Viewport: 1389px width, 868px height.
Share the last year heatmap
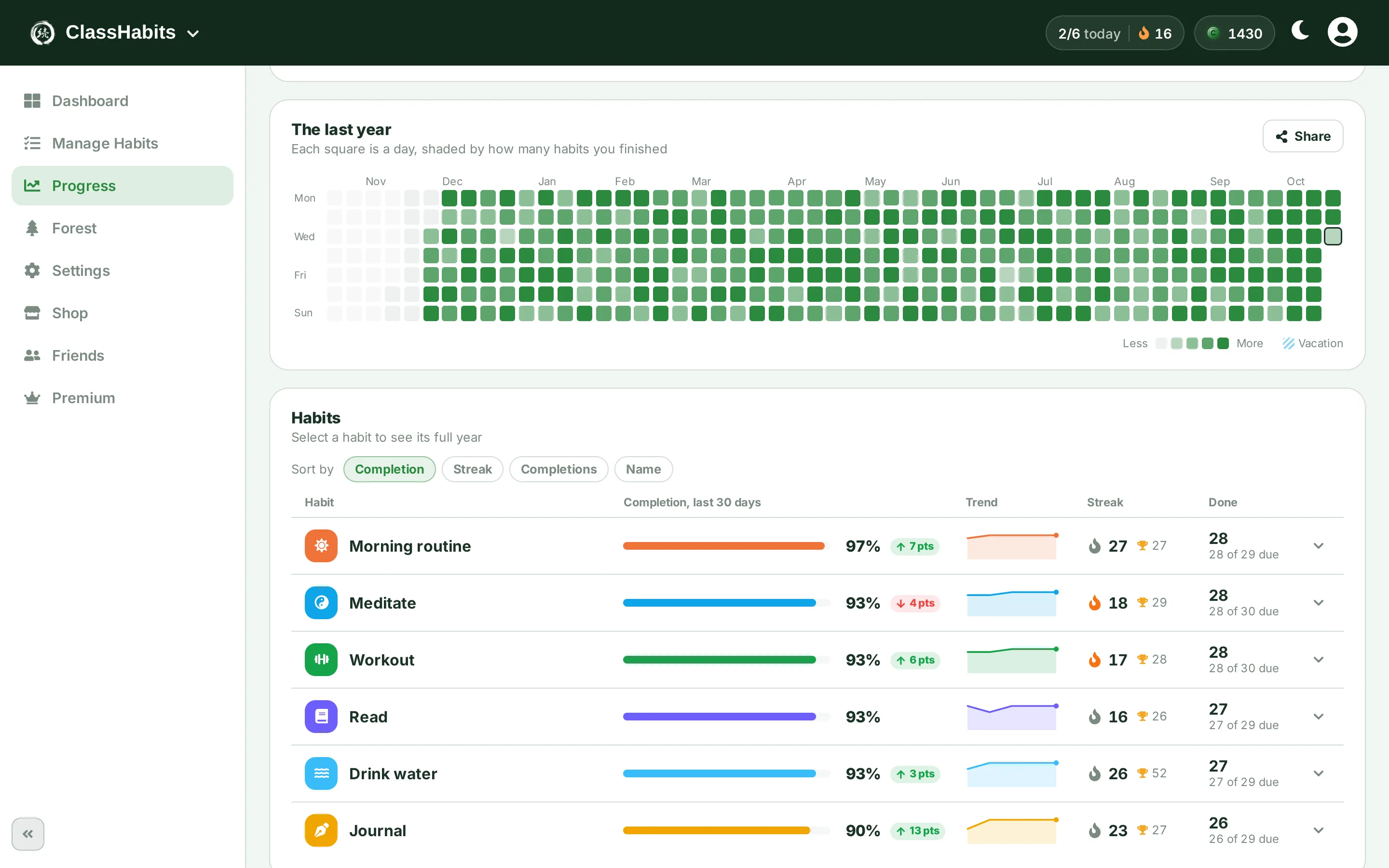click(1302, 136)
